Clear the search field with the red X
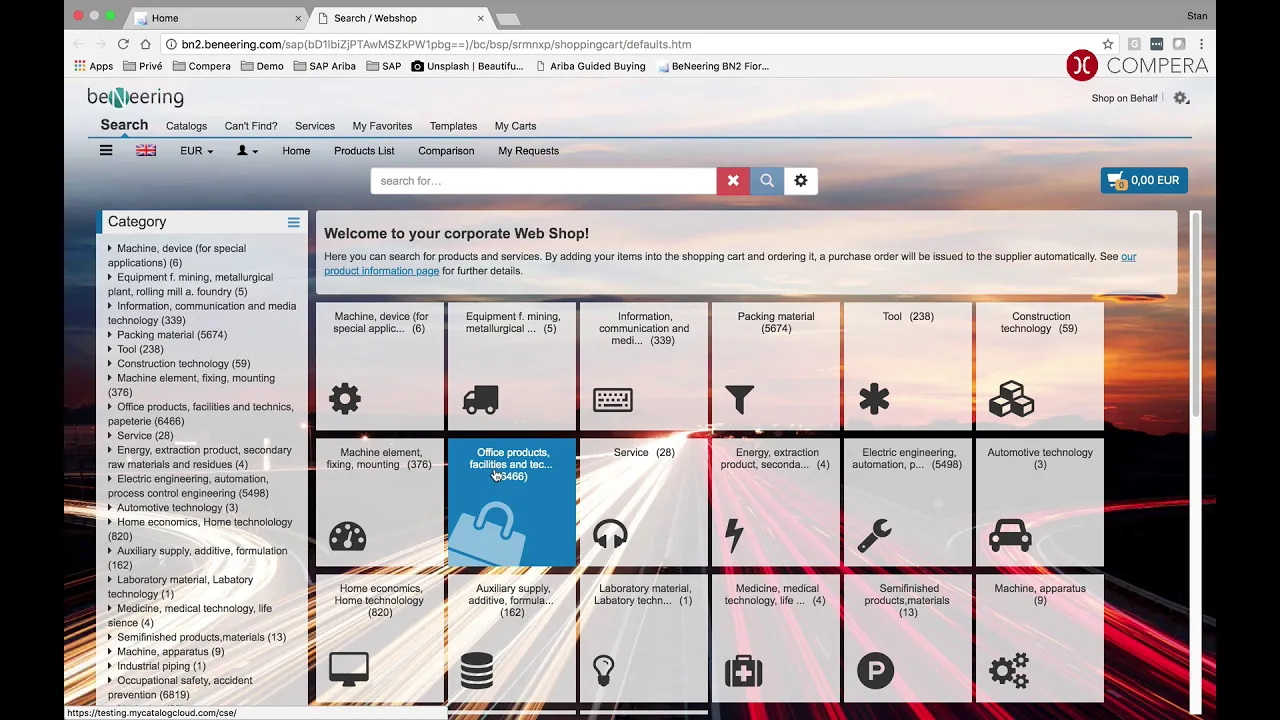 coord(733,181)
